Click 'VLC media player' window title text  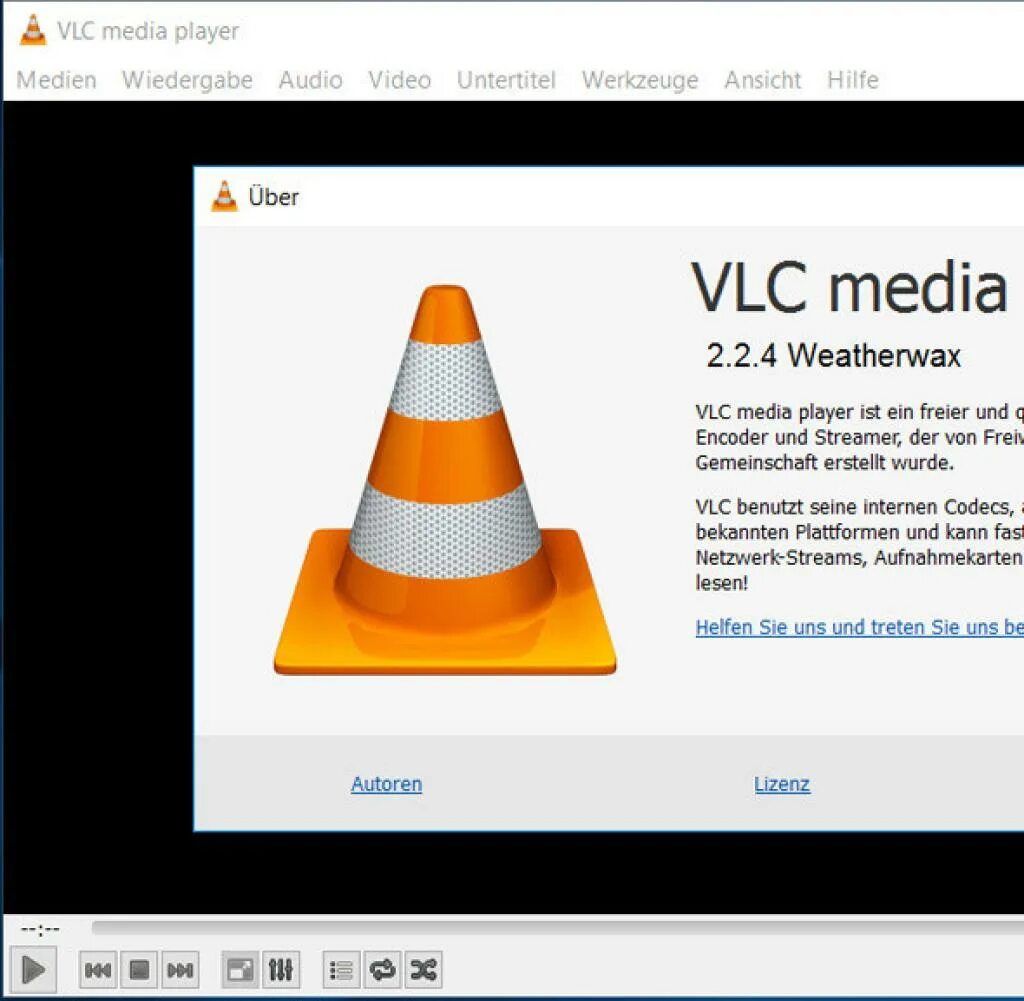pos(148,31)
